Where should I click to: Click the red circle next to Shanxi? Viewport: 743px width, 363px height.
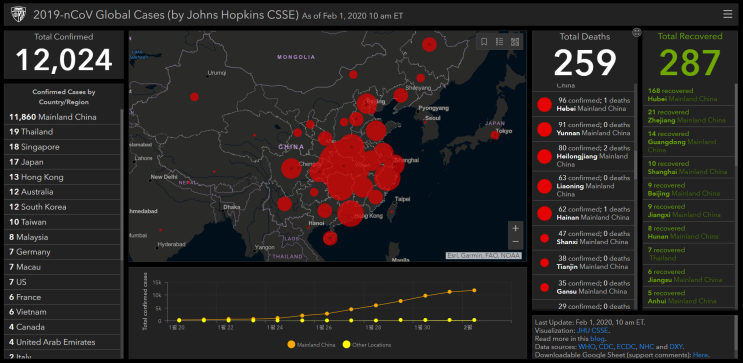point(544,238)
